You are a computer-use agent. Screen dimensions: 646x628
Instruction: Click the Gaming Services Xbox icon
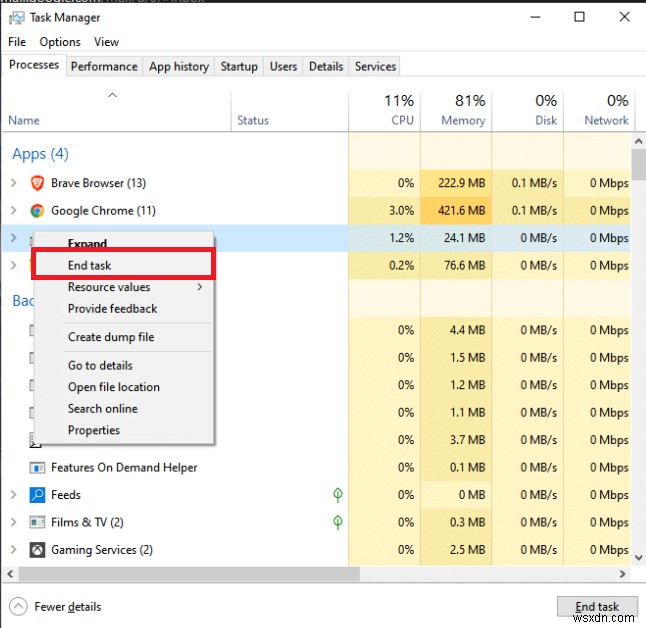37,550
